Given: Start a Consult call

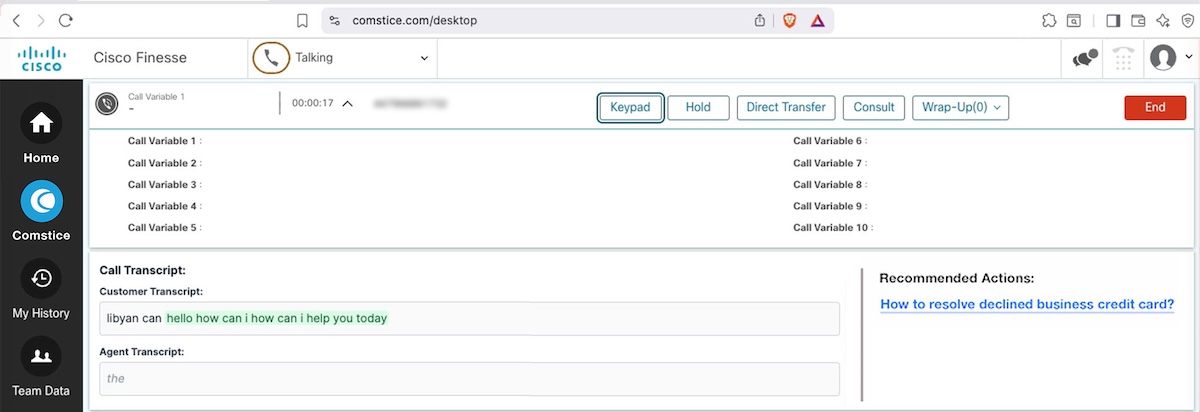Looking at the screenshot, I should pos(874,107).
